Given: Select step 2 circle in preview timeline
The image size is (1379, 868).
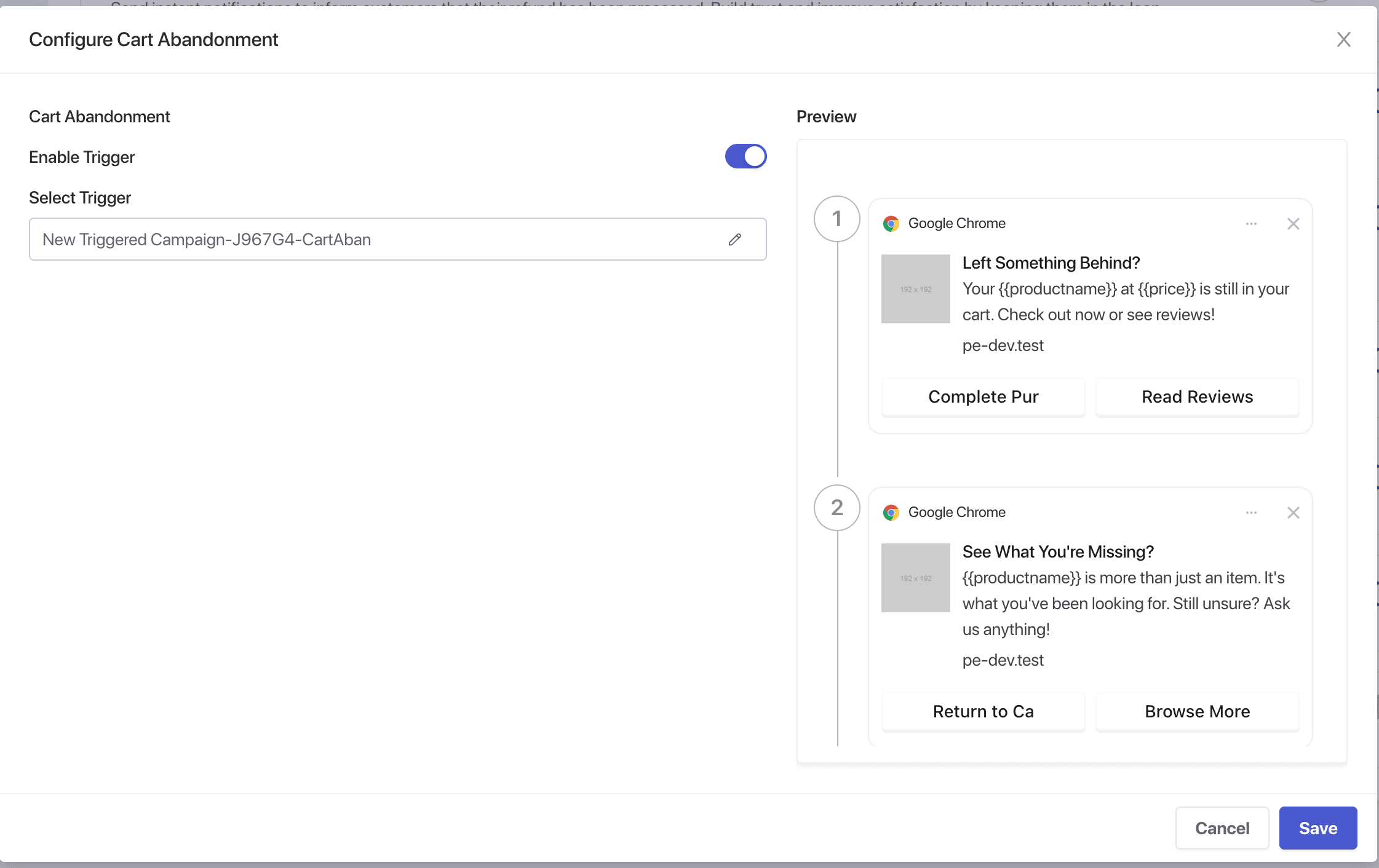Looking at the screenshot, I should tap(837, 508).
